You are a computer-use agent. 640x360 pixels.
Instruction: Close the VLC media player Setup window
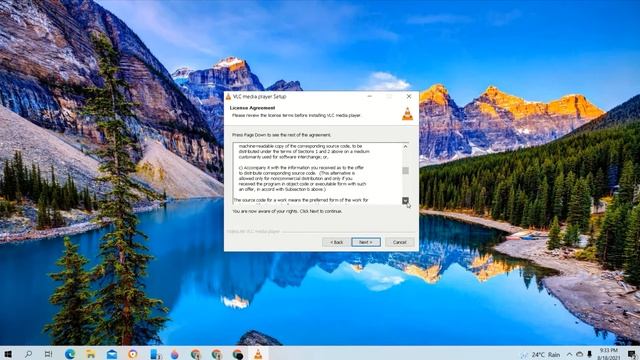pyautogui.click(x=409, y=96)
